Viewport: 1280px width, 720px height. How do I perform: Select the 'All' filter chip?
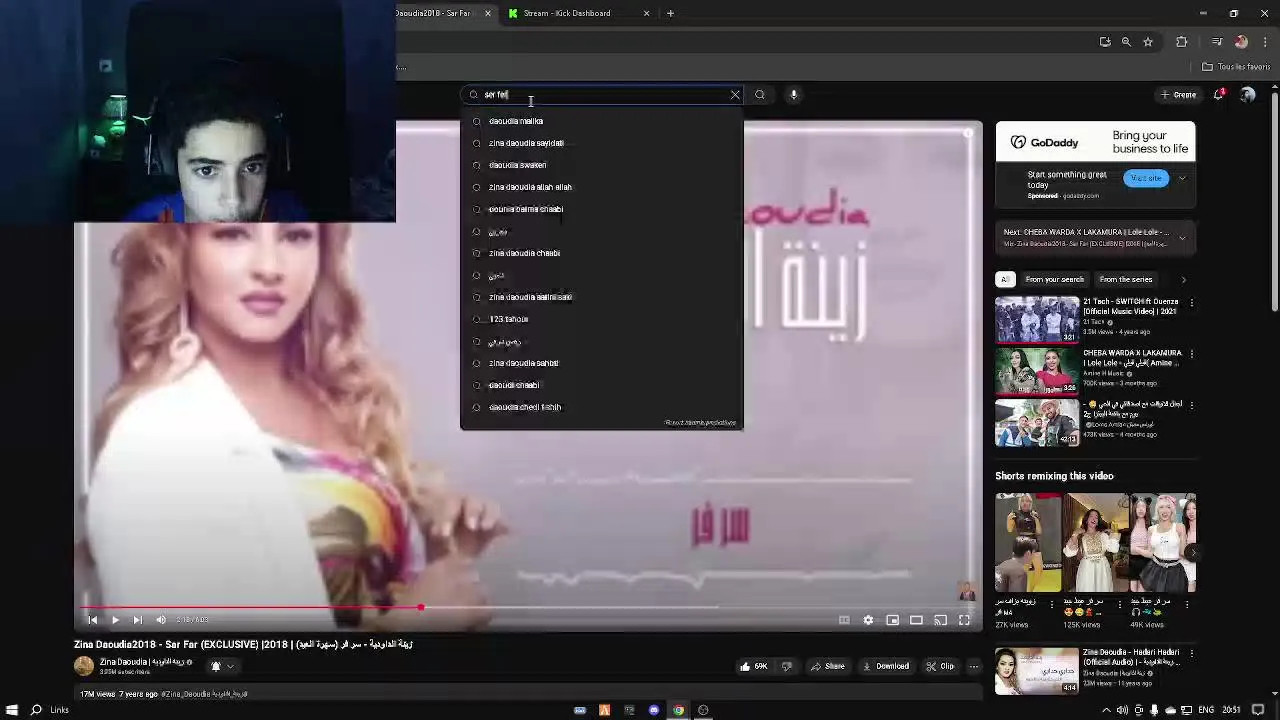[1005, 279]
